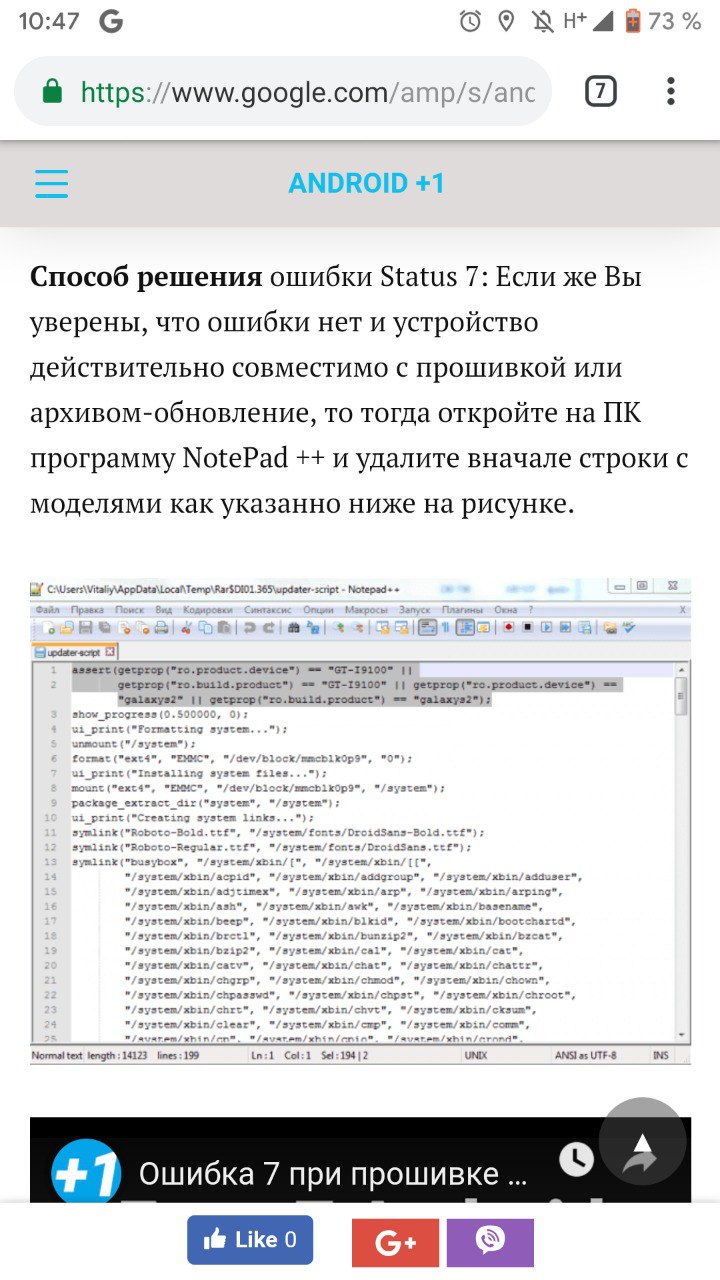Open the Notepad++ updater-script screenshot image

(360, 821)
